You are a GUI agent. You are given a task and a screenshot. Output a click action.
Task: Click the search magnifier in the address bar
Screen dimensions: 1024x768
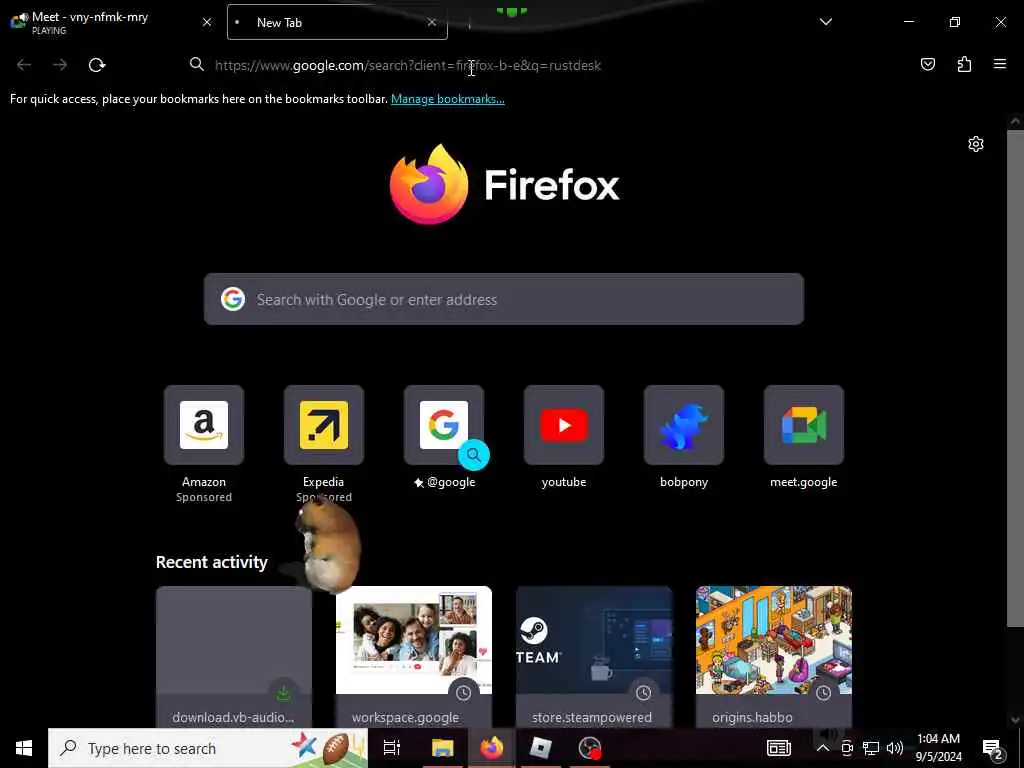pos(197,64)
